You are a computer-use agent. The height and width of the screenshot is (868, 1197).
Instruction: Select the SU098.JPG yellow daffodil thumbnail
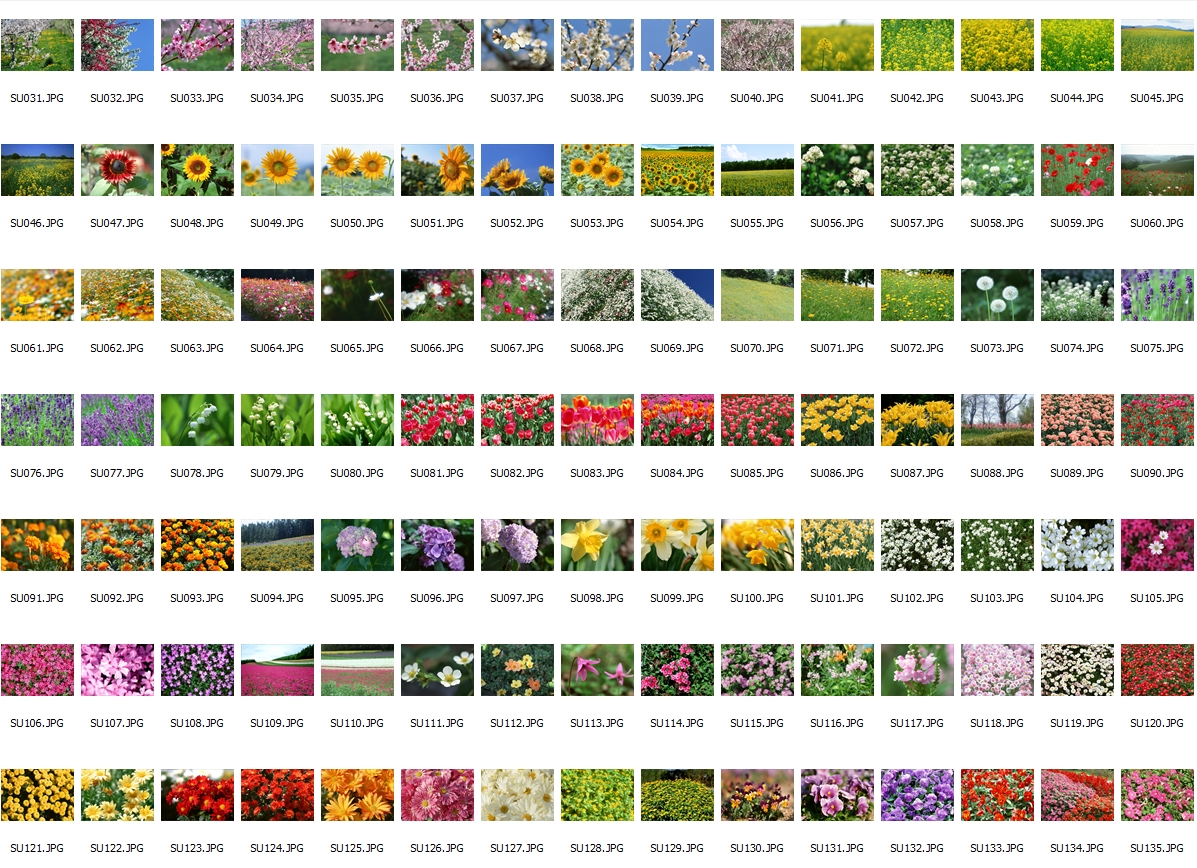click(x=597, y=545)
